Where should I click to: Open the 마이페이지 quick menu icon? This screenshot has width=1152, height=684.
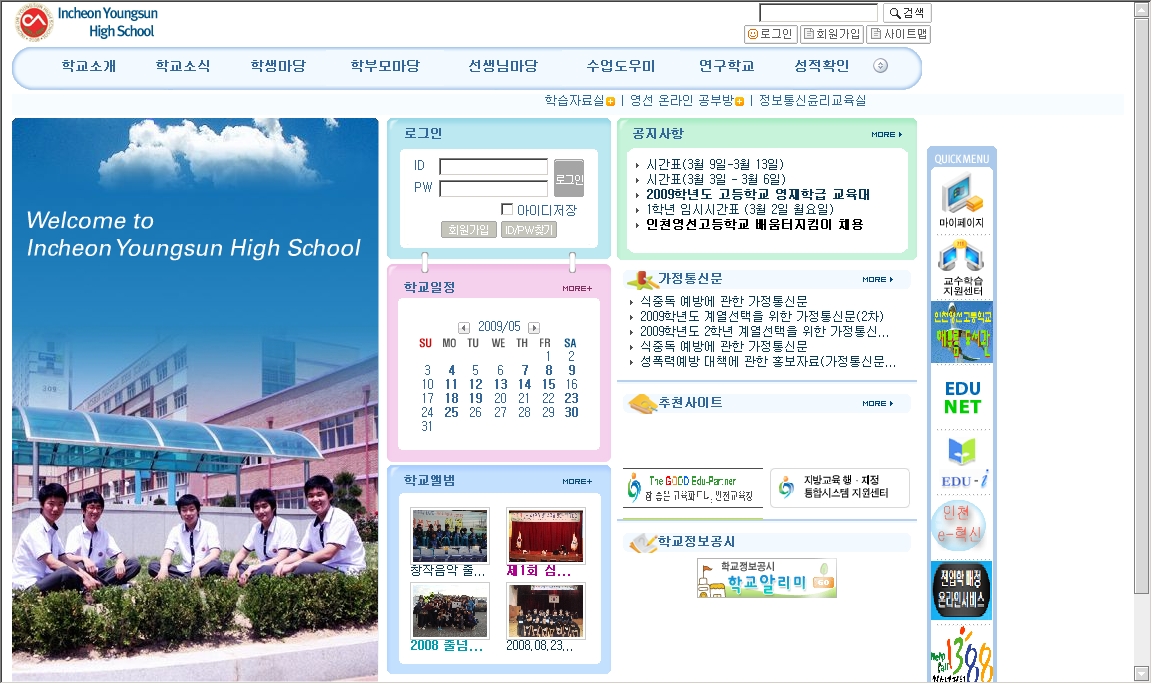tap(961, 198)
